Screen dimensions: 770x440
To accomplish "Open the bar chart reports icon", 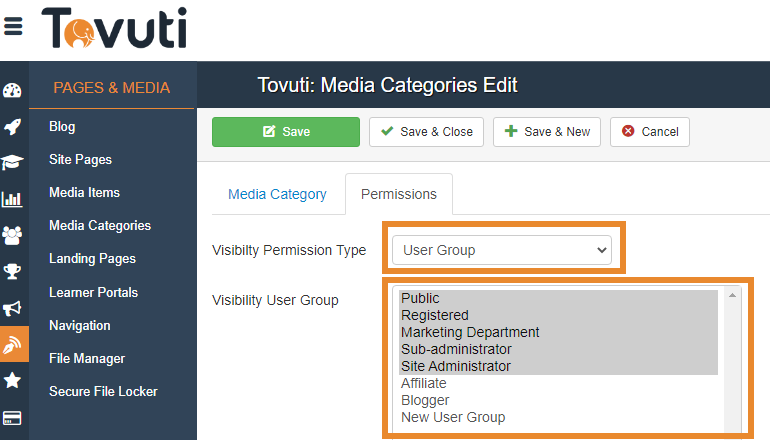I will pyautogui.click(x=13, y=199).
